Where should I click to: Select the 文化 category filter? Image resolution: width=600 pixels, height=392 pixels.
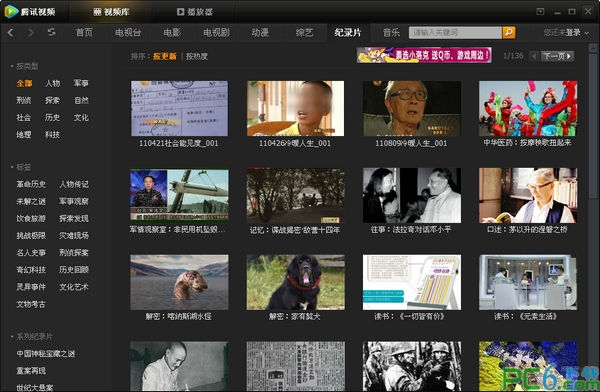pos(81,118)
